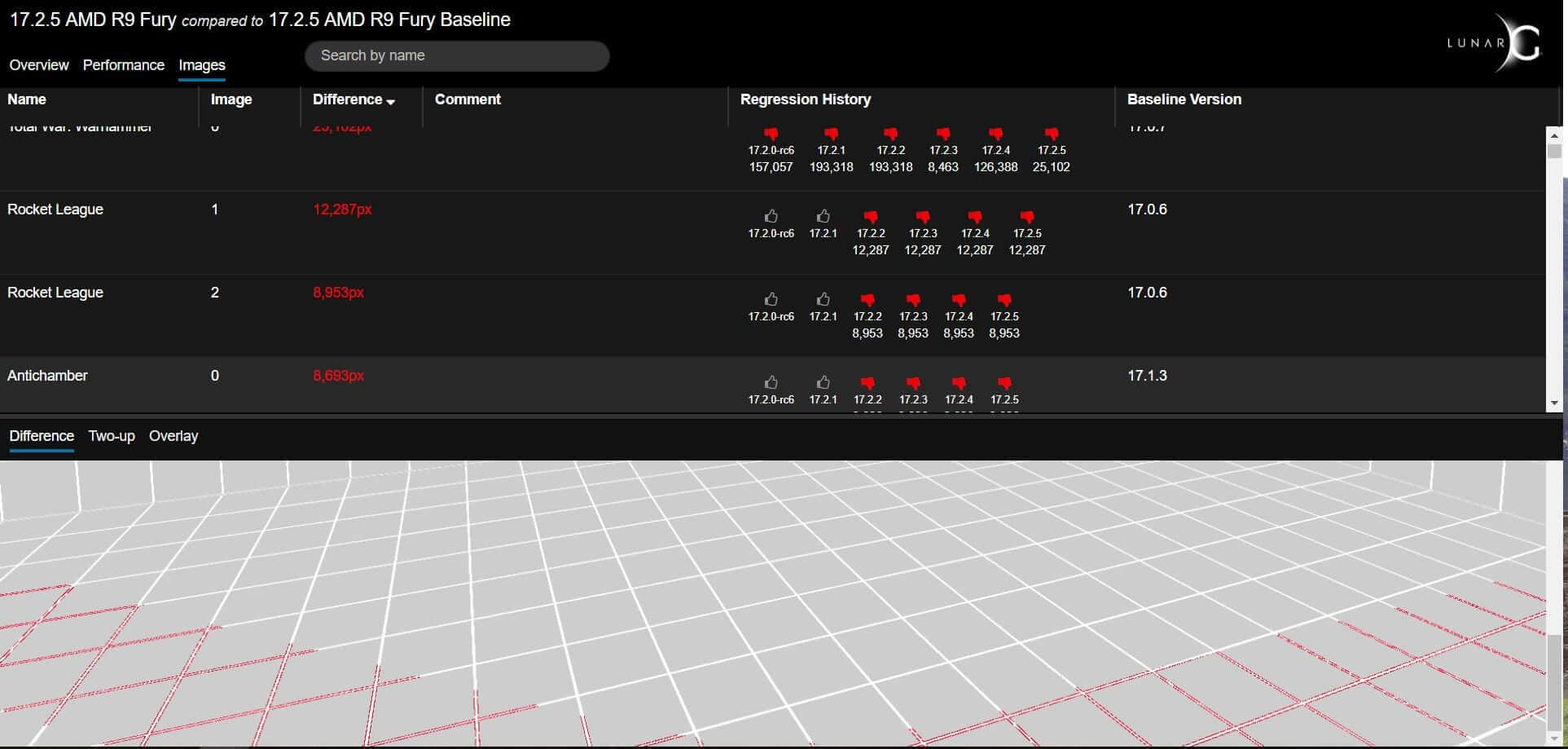The image size is (1568, 749).
Task: Select the Overlay comparison view
Action: (173, 436)
